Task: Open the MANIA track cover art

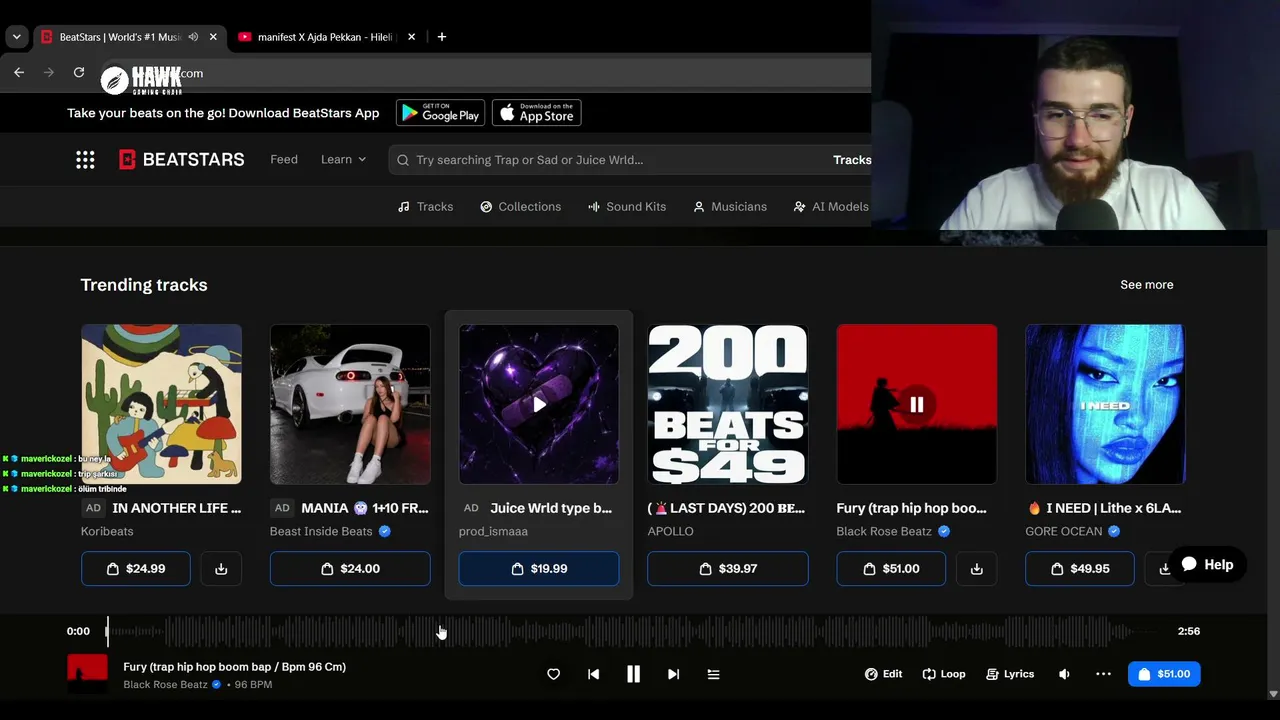Action: click(350, 404)
